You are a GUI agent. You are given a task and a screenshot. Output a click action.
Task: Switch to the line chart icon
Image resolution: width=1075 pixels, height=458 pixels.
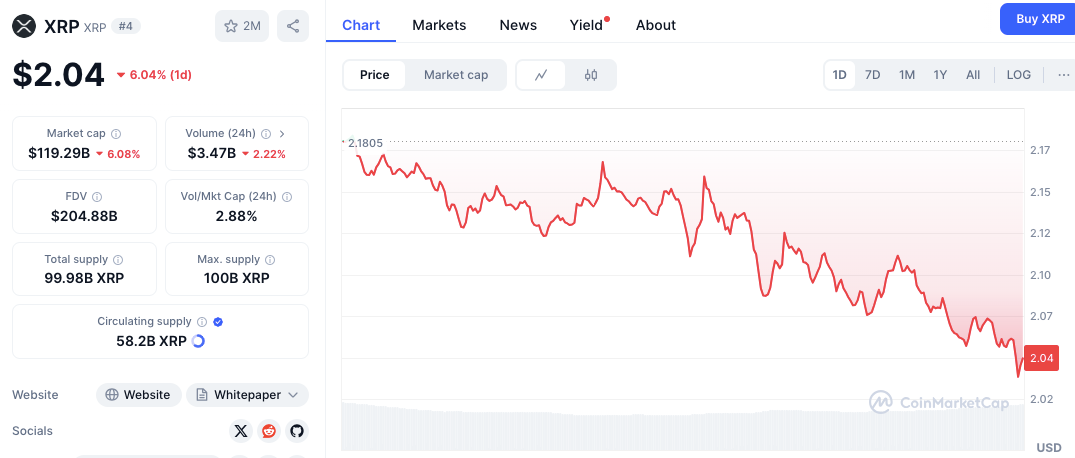pos(541,75)
